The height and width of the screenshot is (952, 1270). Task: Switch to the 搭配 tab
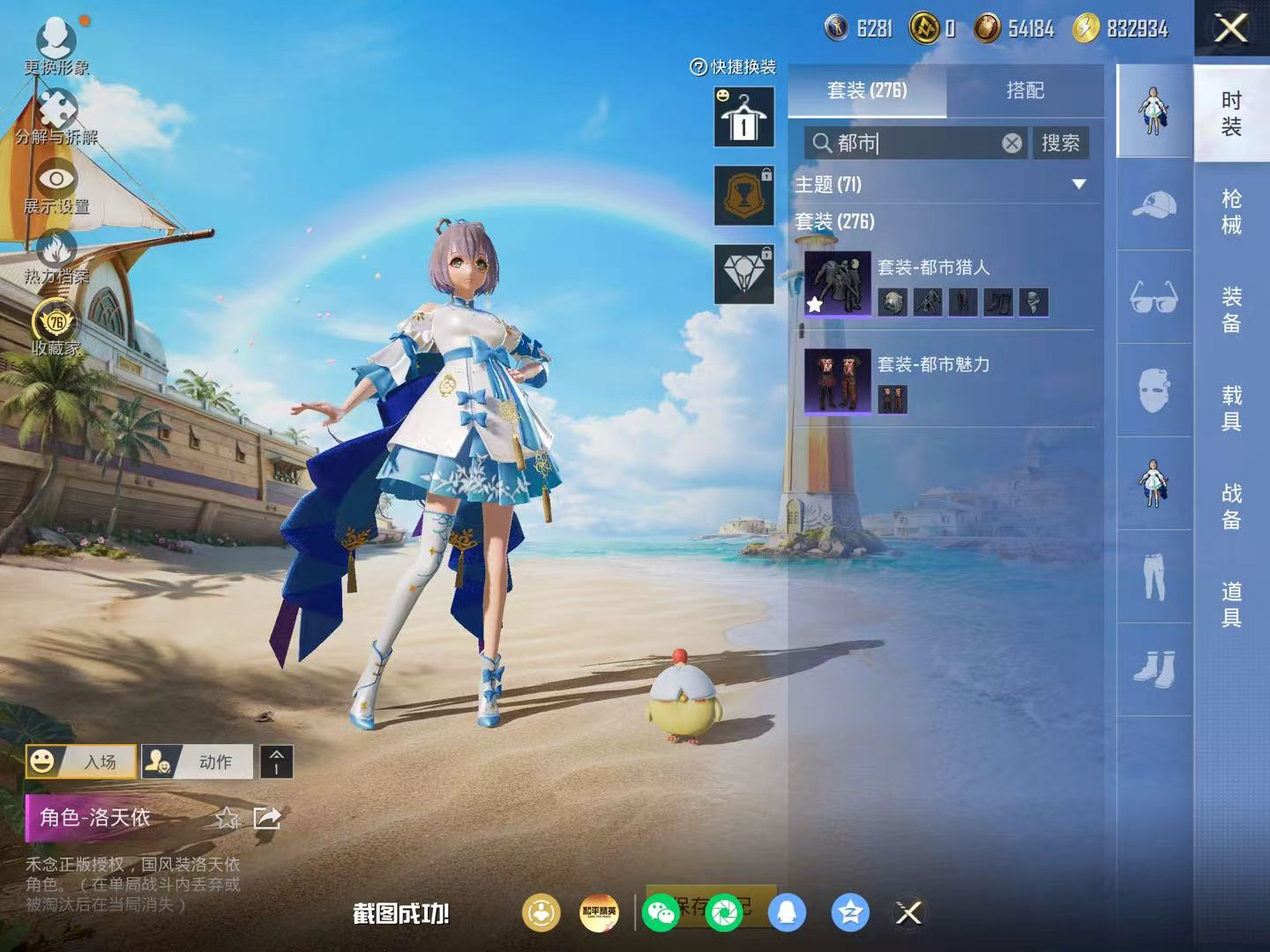[1025, 91]
